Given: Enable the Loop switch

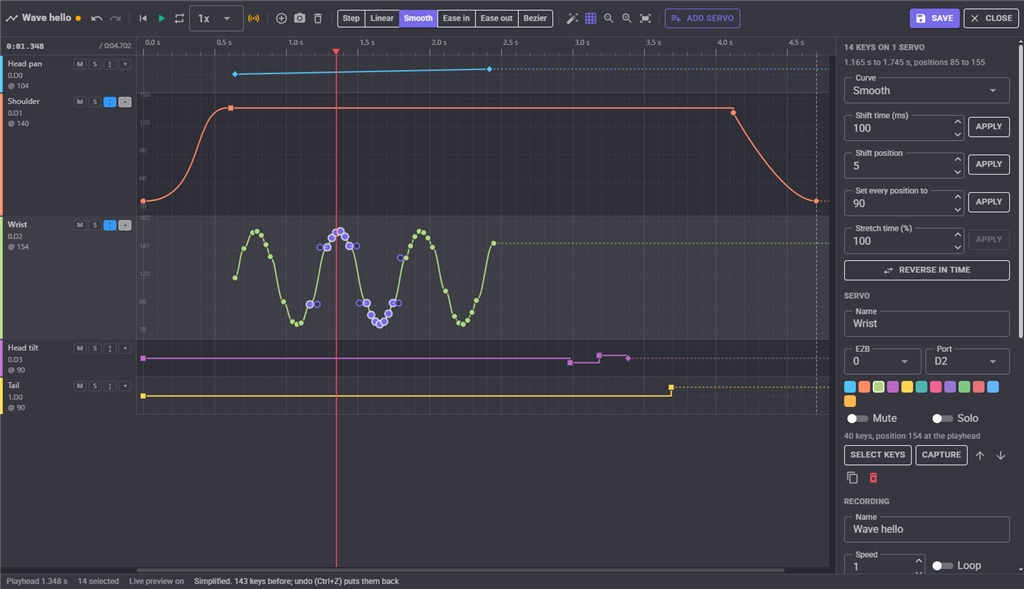Looking at the screenshot, I should pos(942,565).
